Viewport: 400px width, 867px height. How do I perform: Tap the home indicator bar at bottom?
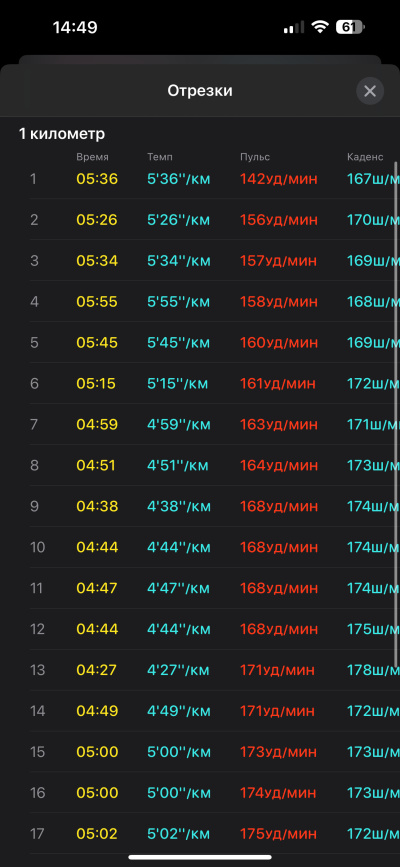(200, 857)
